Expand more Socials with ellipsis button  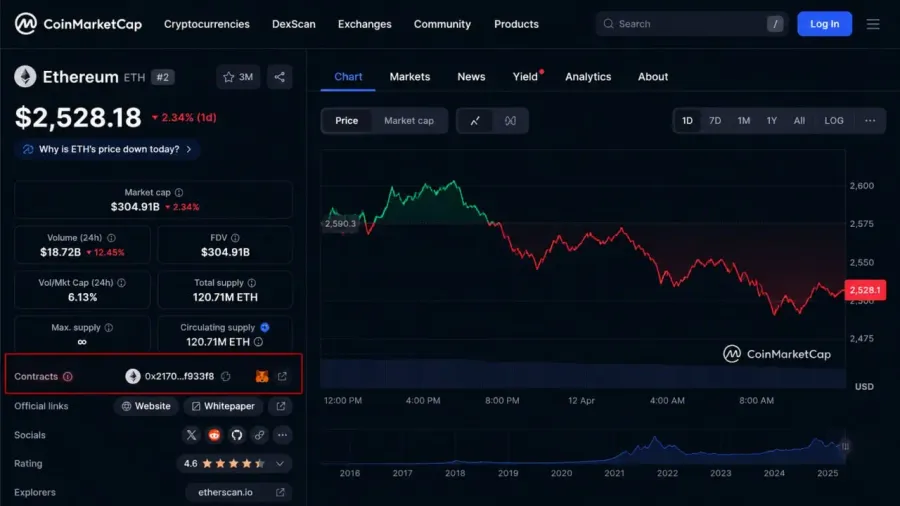tap(282, 435)
